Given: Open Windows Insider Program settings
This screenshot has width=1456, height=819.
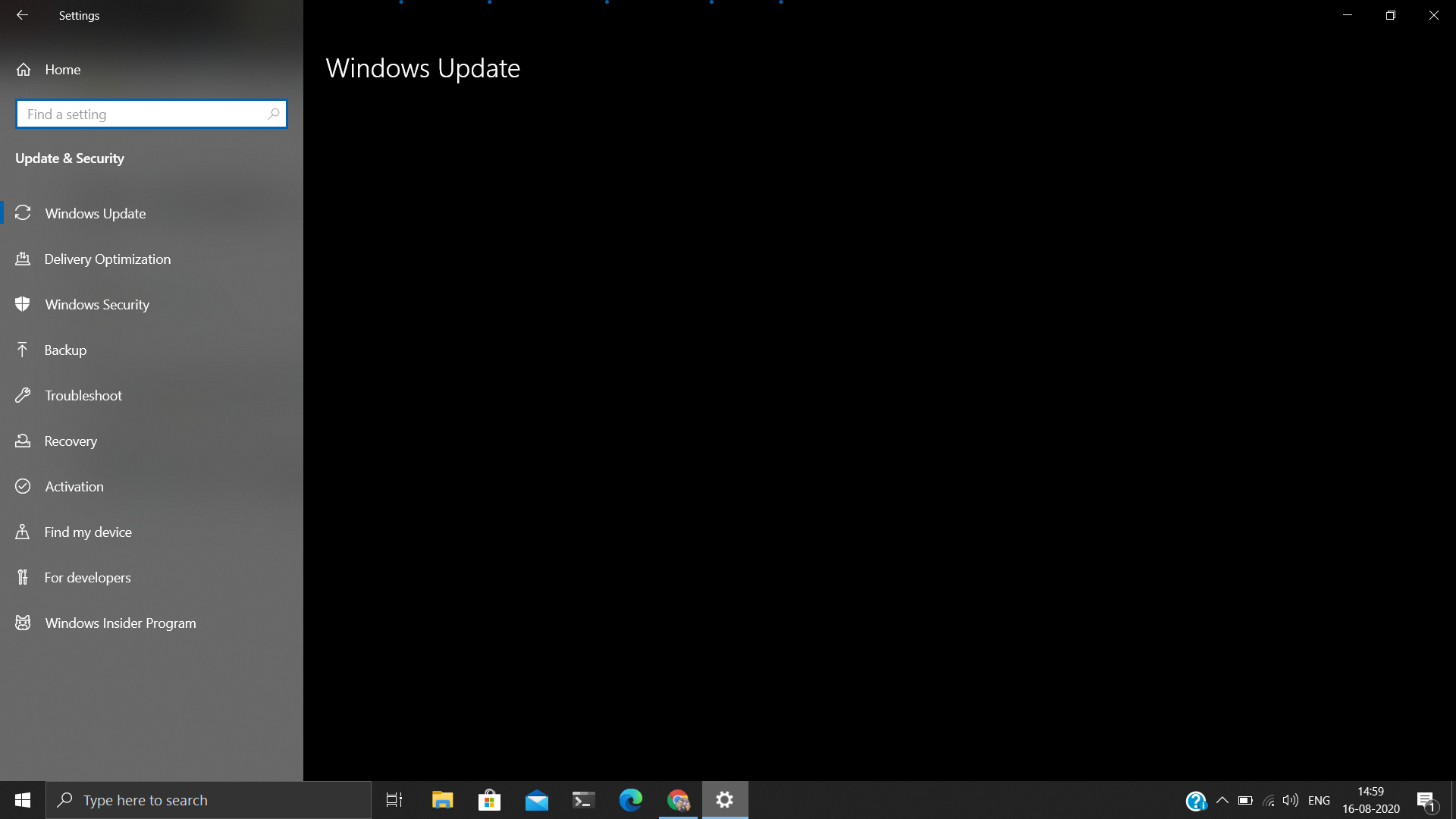Looking at the screenshot, I should click(x=152, y=623).
